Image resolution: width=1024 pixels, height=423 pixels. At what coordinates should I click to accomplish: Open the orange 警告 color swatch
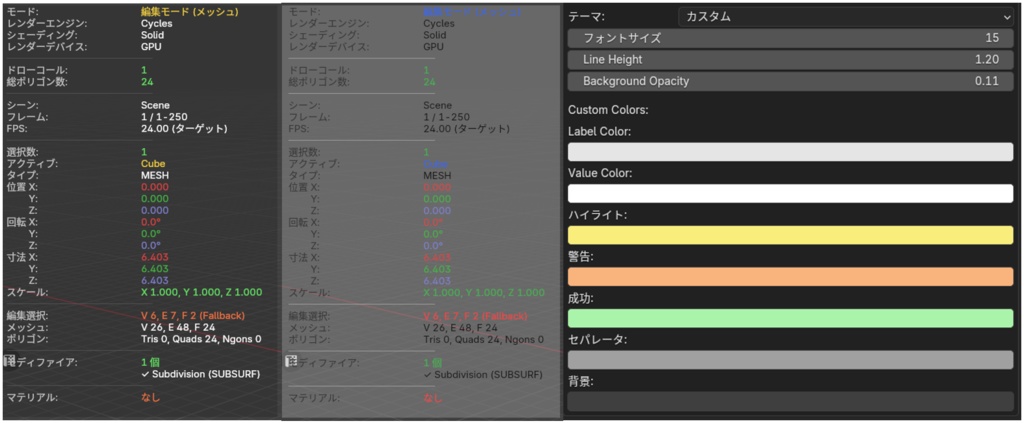pyautogui.click(x=790, y=277)
